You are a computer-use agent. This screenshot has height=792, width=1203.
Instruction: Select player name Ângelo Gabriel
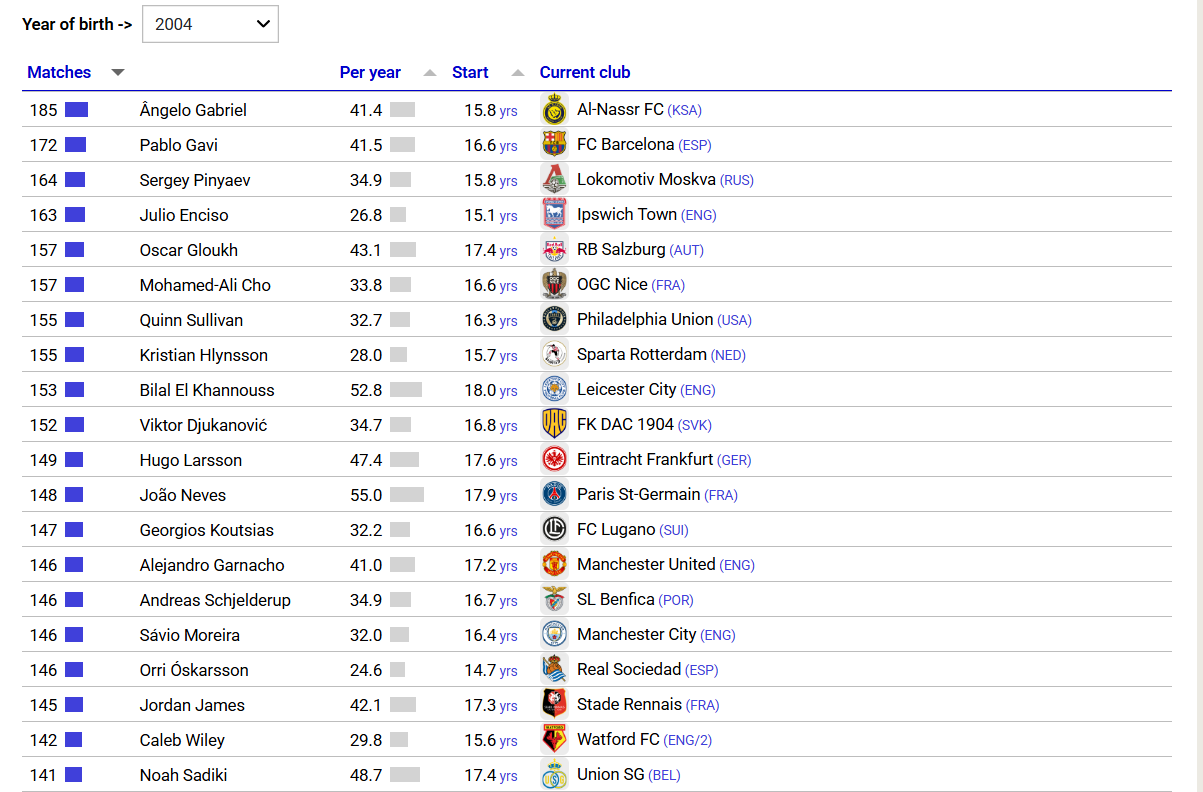tap(193, 110)
